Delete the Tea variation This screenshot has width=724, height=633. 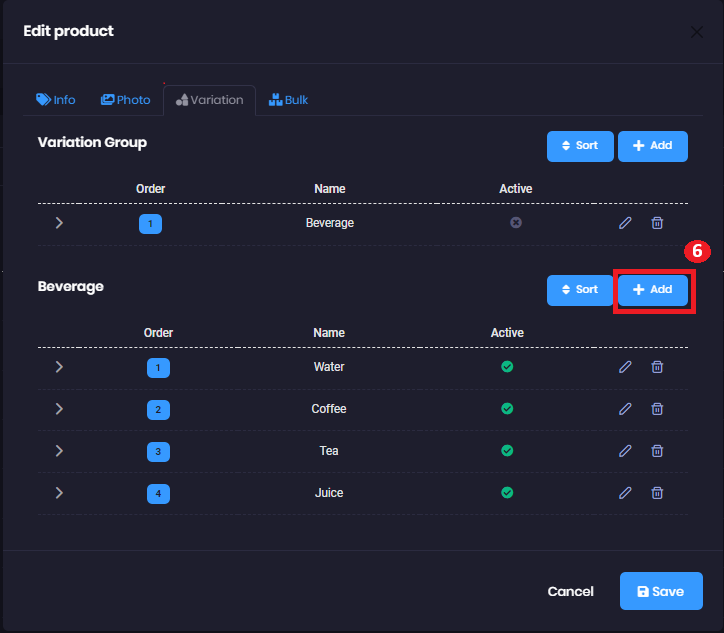click(x=657, y=451)
